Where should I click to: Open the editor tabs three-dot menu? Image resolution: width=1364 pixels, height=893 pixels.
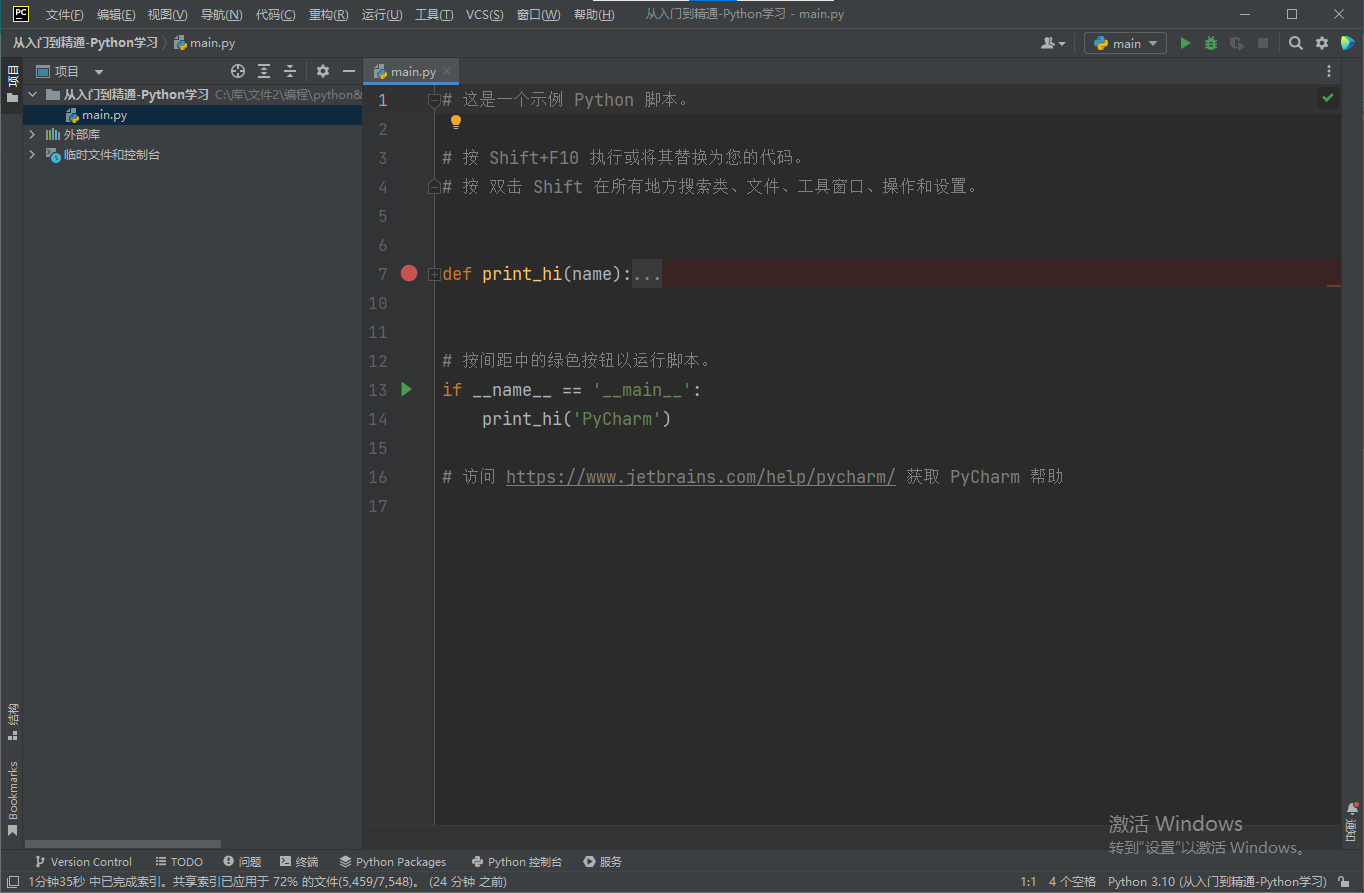click(x=1329, y=71)
